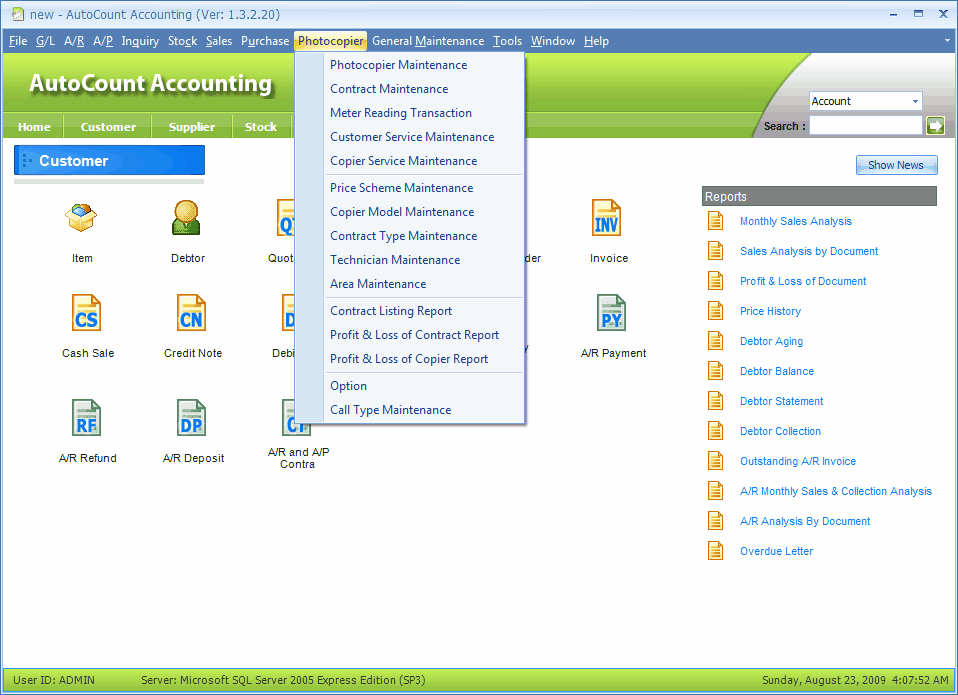
Task: Click the application icon in title bar
Action: pyautogui.click(x=18, y=14)
